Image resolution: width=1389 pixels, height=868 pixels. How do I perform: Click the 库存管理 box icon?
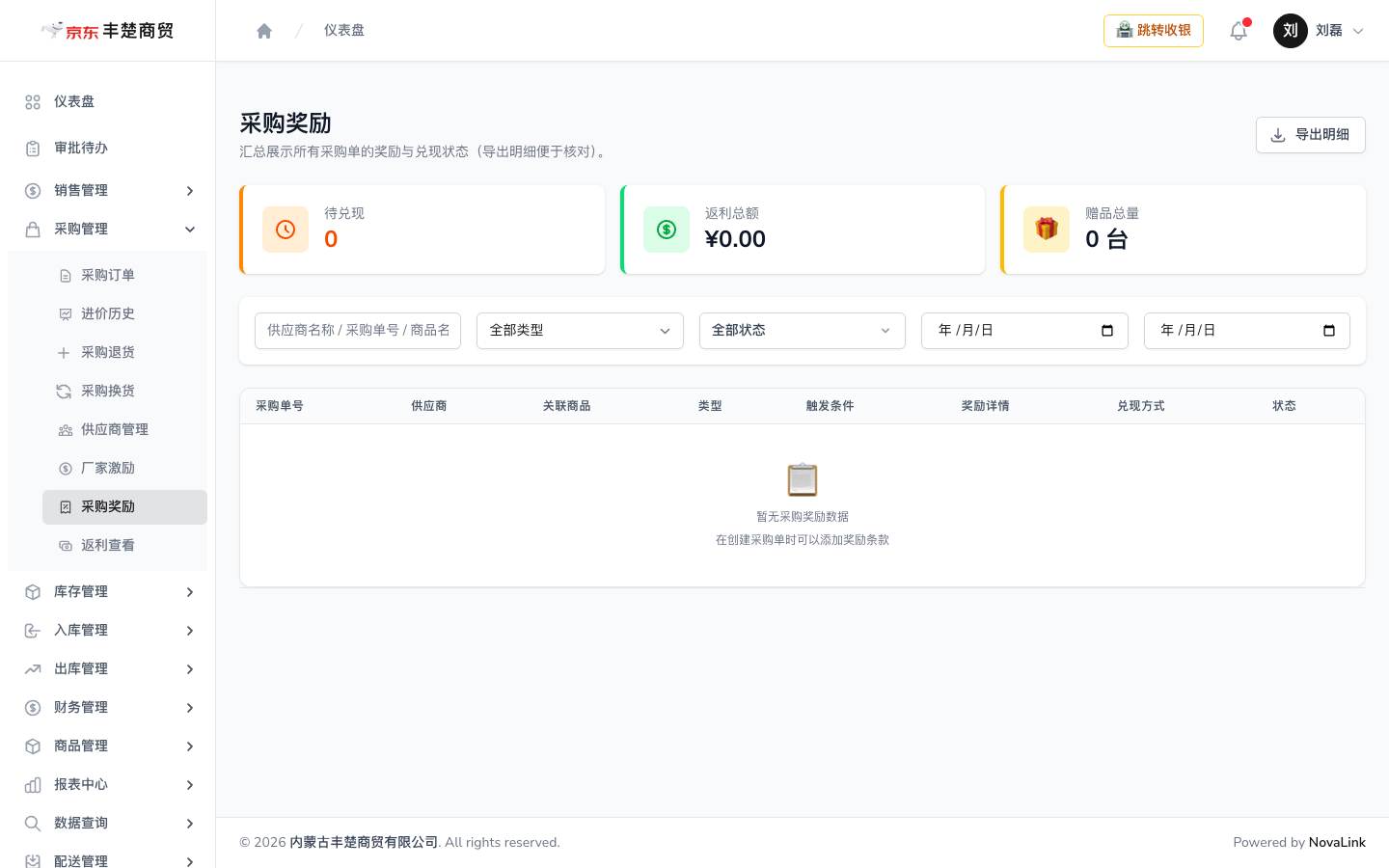33,592
